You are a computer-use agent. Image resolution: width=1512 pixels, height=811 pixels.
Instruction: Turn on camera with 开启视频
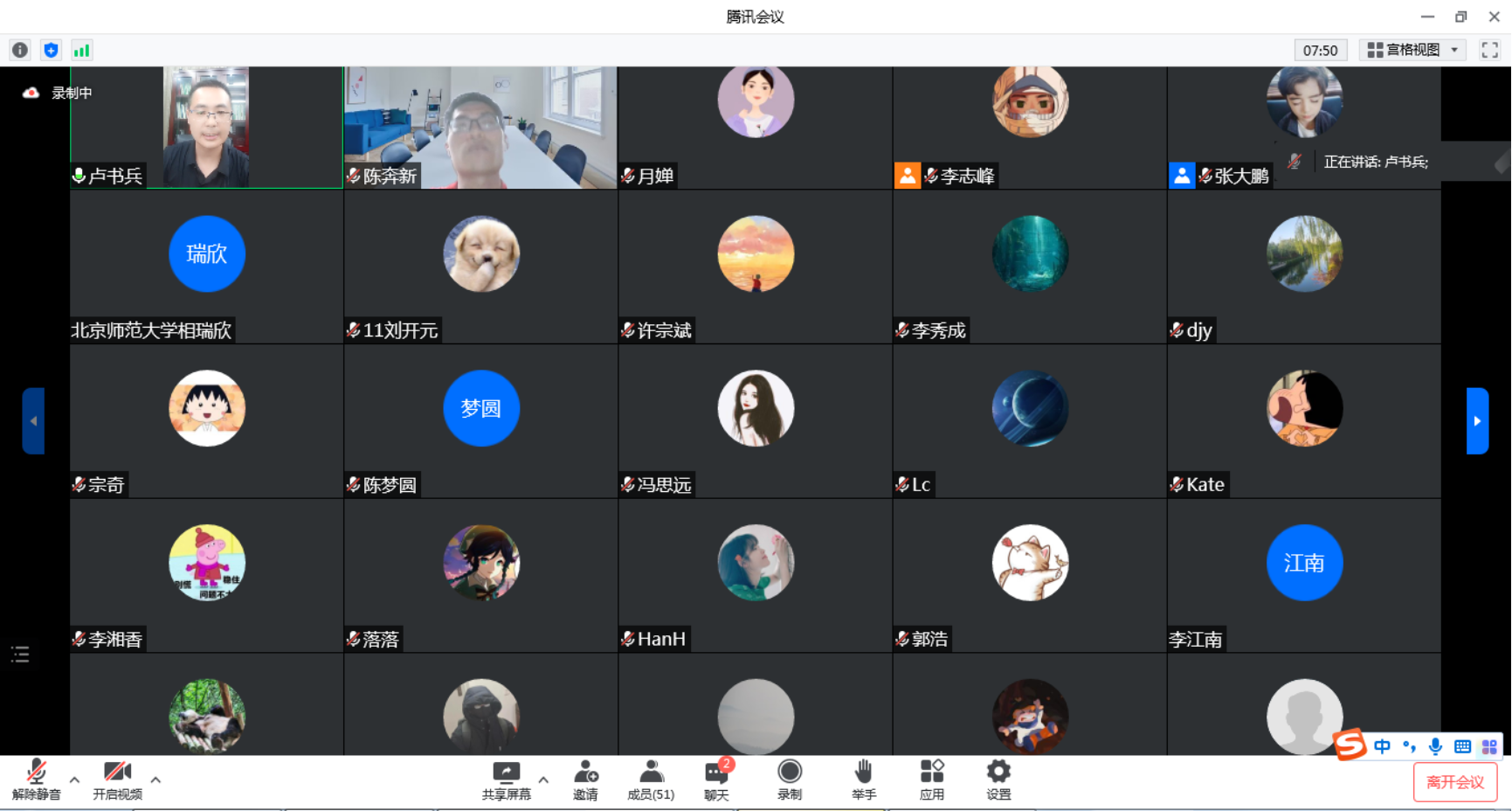point(117,780)
